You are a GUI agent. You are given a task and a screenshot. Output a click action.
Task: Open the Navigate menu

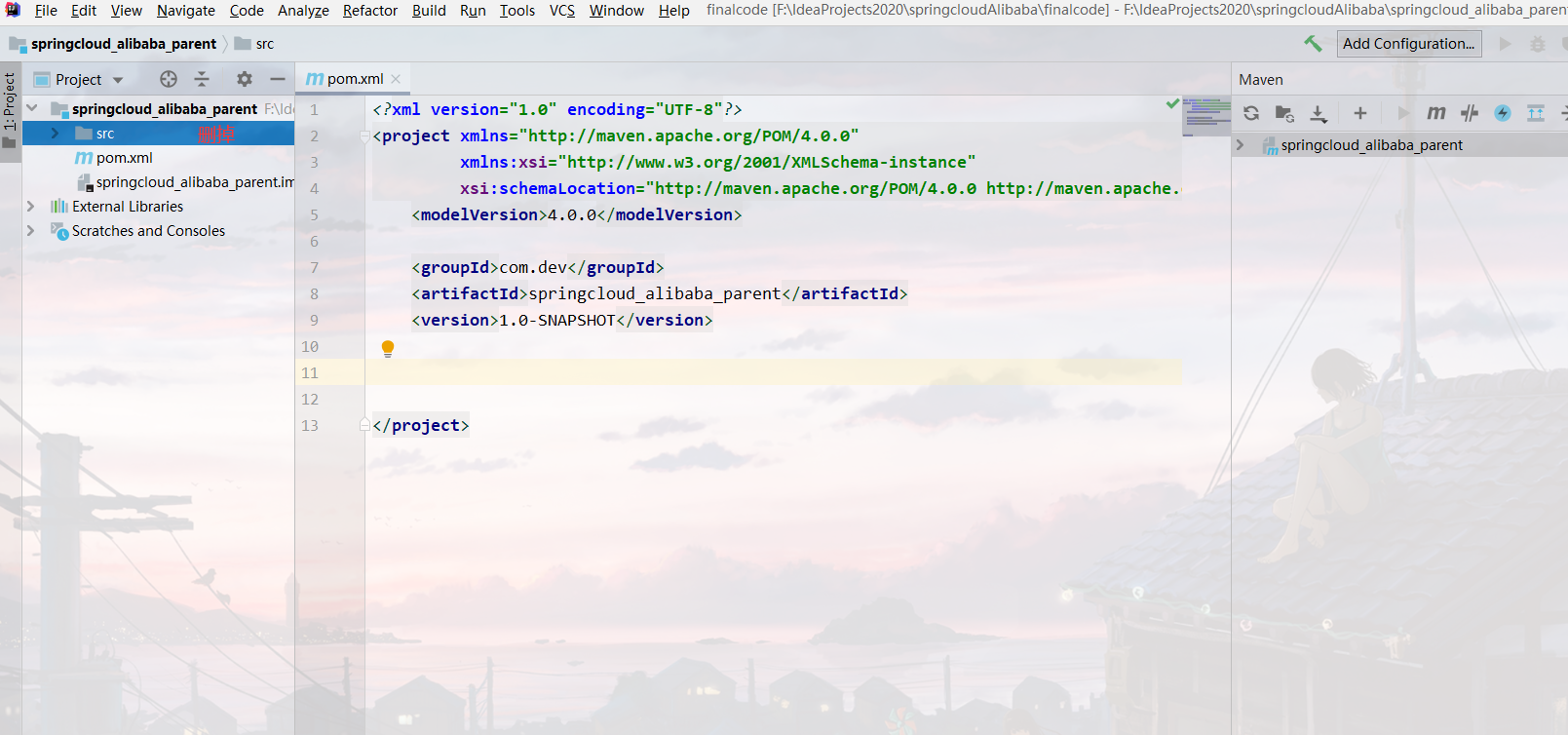[x=186, y=11]
